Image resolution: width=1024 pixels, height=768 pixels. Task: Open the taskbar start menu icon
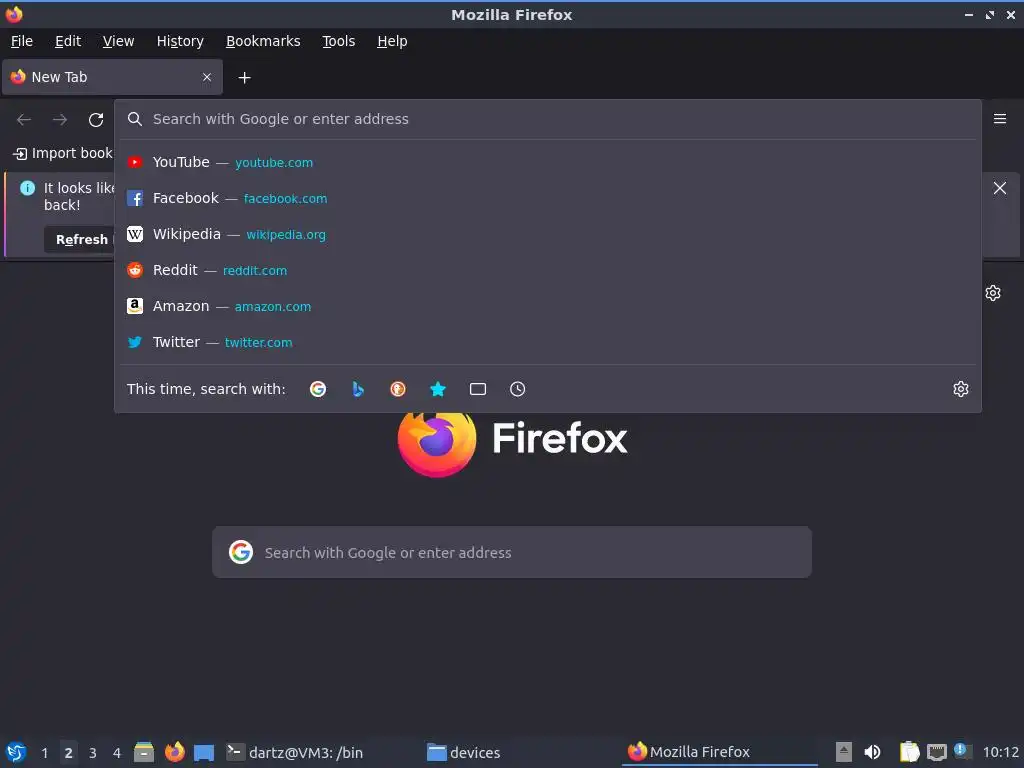[x=16, y=752]
